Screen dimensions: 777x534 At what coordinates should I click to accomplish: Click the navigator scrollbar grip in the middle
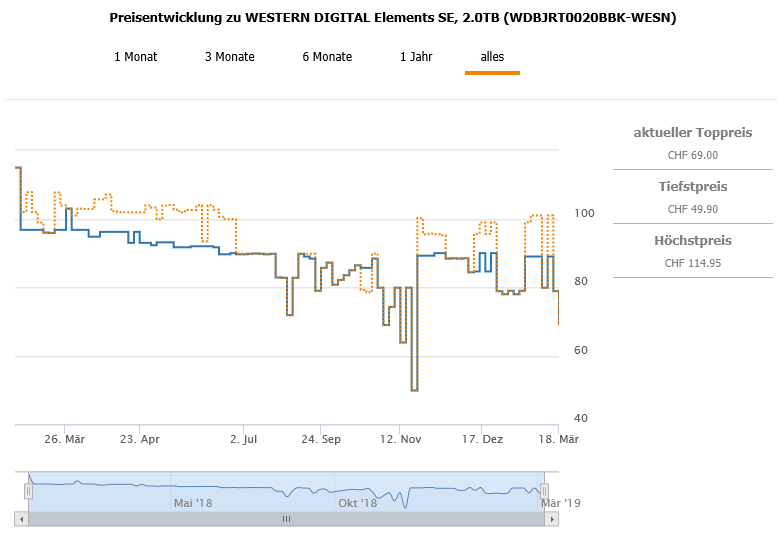point(286,519)
